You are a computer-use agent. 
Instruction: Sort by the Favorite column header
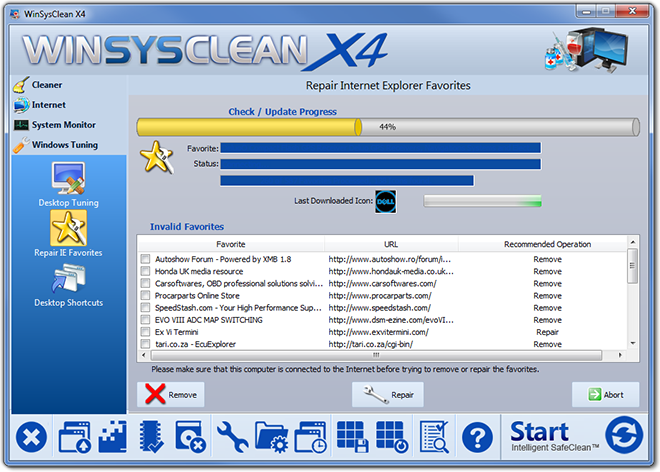click(231, 244)
